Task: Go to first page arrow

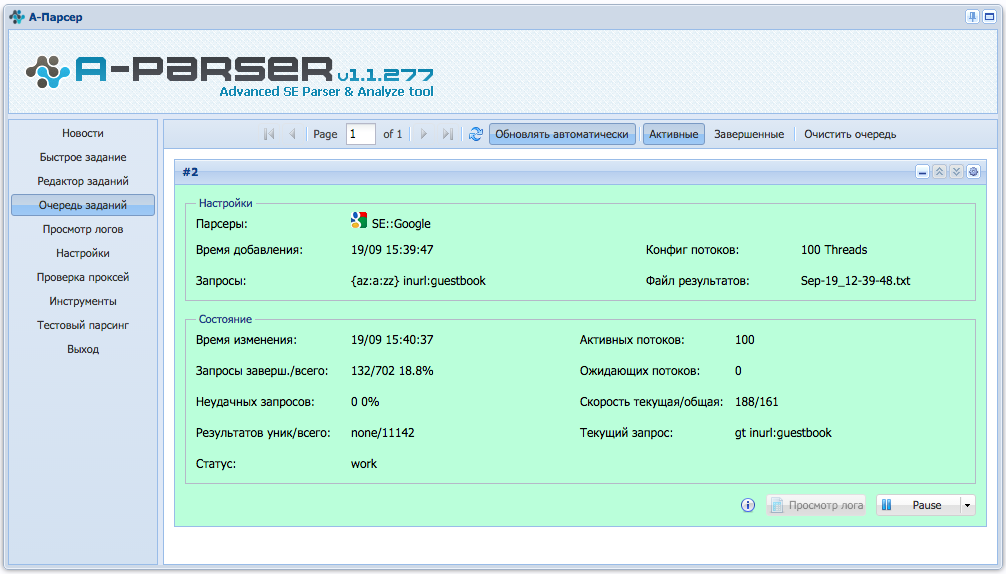Action: click(269, 134)
